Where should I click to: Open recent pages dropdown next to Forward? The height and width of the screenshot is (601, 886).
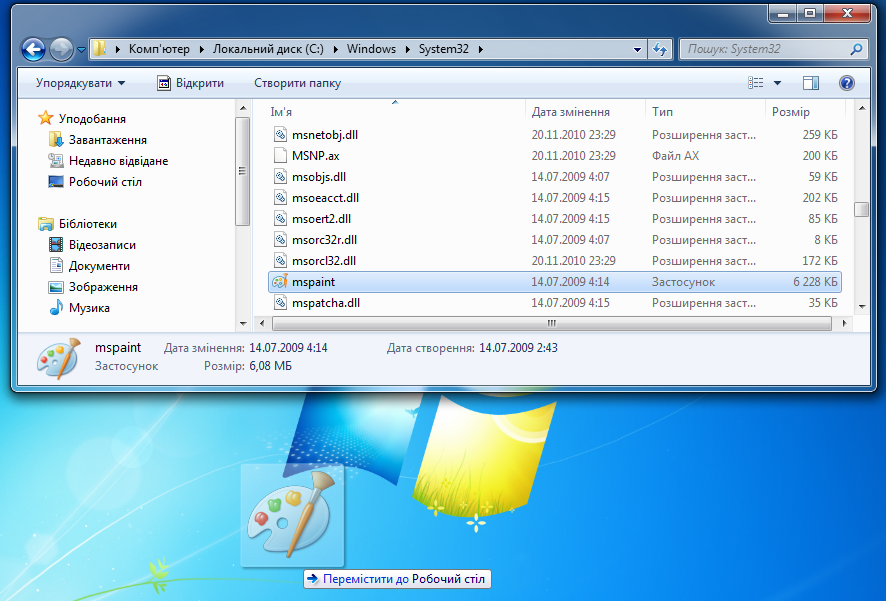tap(81, 50)
